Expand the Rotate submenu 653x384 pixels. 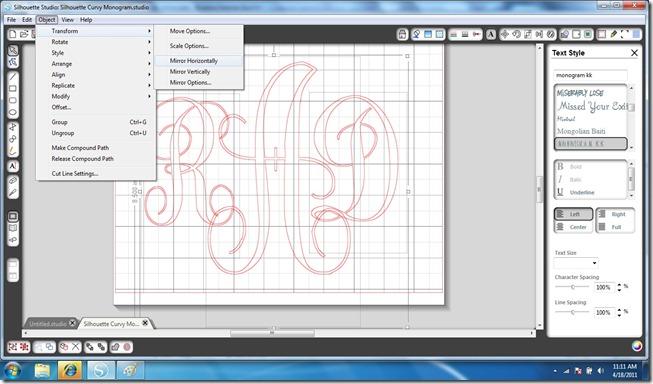point(96,42)
